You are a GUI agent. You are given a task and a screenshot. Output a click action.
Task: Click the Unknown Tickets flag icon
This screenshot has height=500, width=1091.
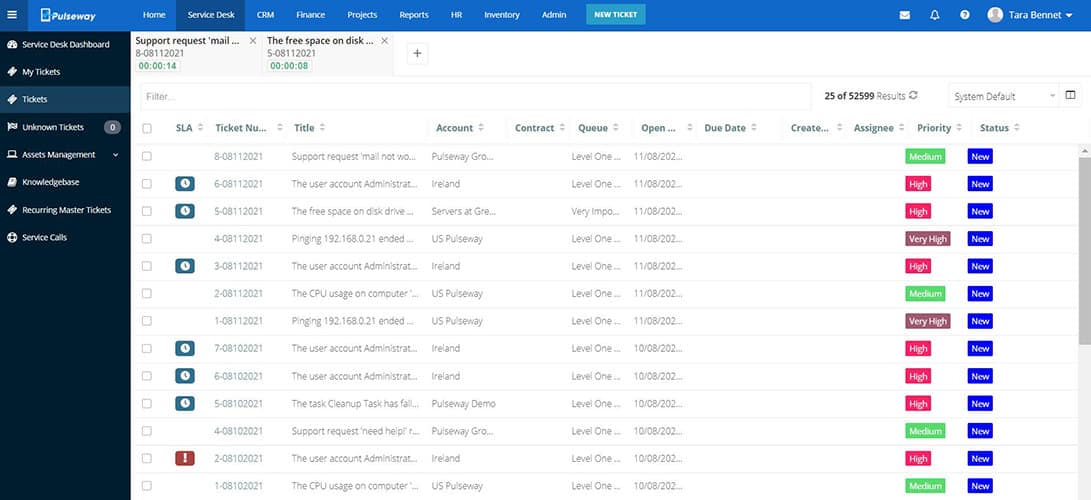tap(12, 127)
